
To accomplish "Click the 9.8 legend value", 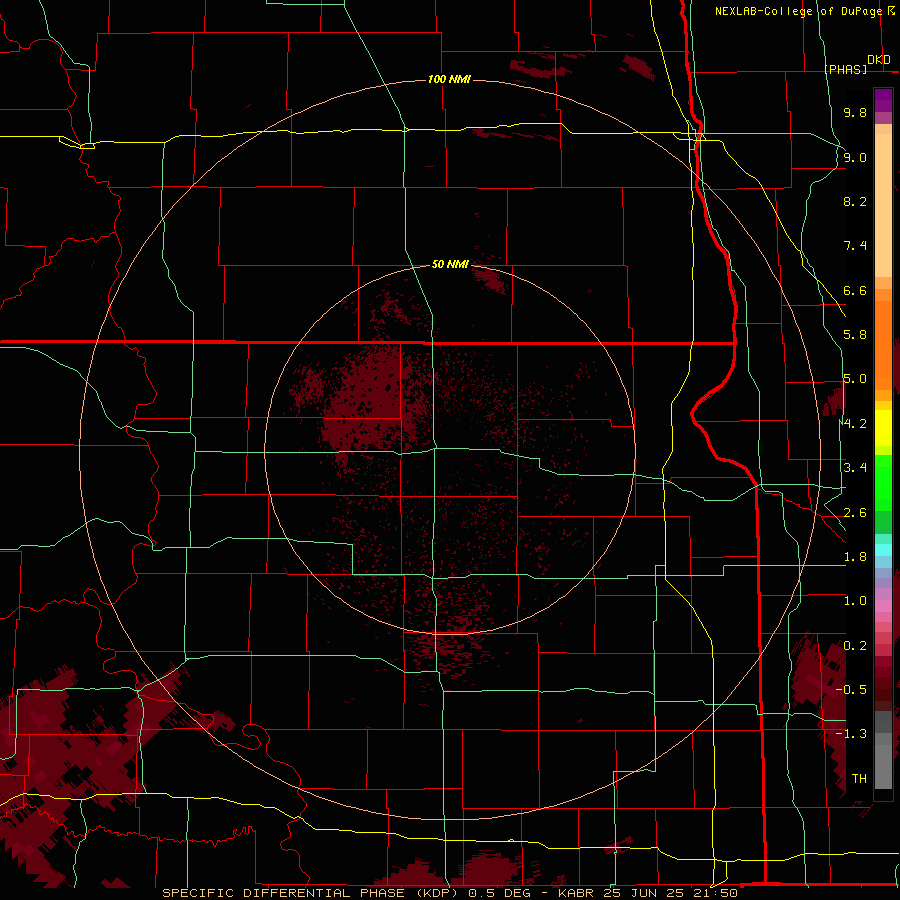I will (x=855, y=112).
